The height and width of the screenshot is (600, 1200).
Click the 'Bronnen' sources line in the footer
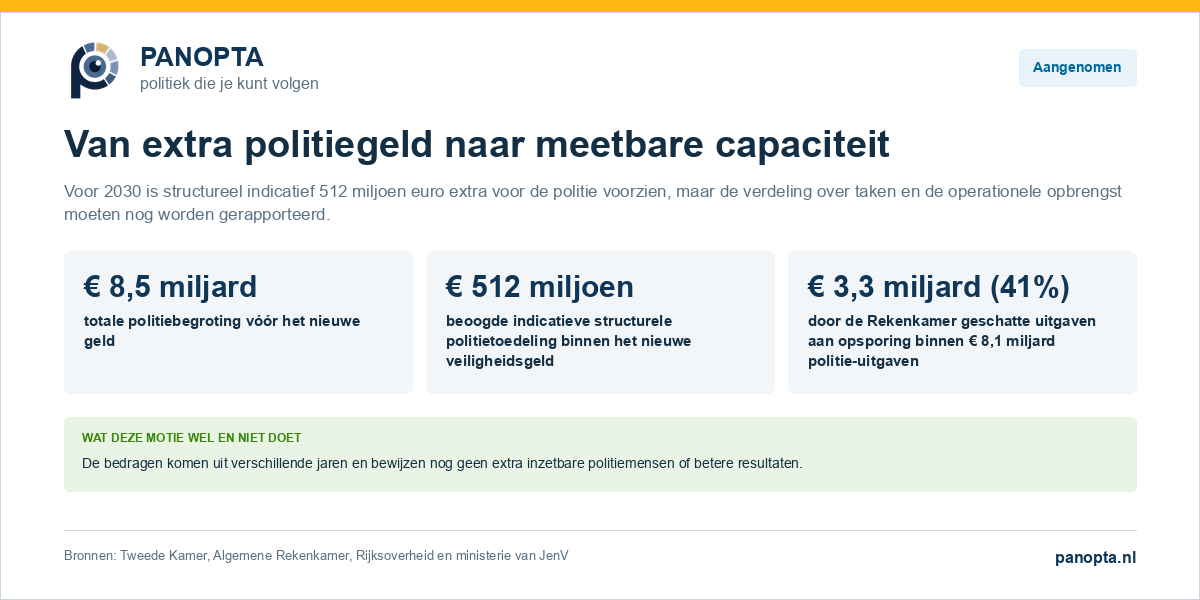point(316,556)
